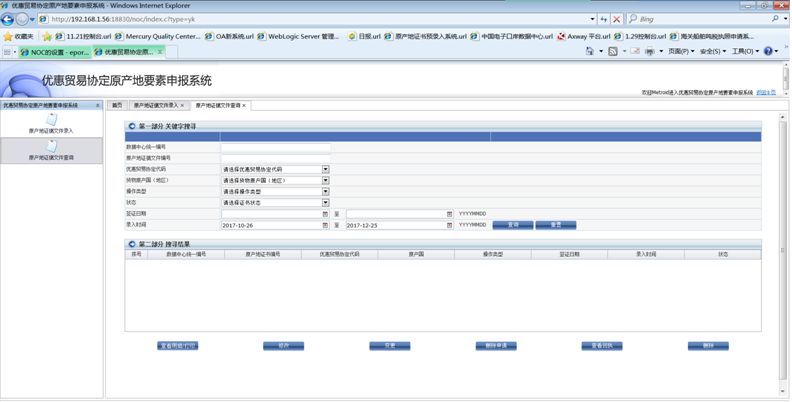792x402 pixels.
Task: Click the 原产地证据文件查询 sidebar document icon
Action: tap(52, 146)
